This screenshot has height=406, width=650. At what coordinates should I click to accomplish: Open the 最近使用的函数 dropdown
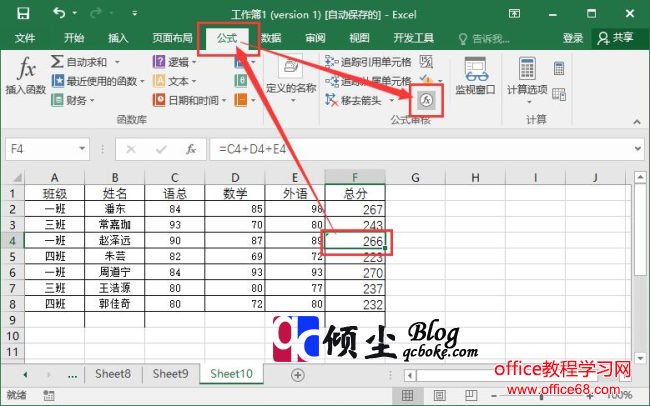tap(98, 81)
